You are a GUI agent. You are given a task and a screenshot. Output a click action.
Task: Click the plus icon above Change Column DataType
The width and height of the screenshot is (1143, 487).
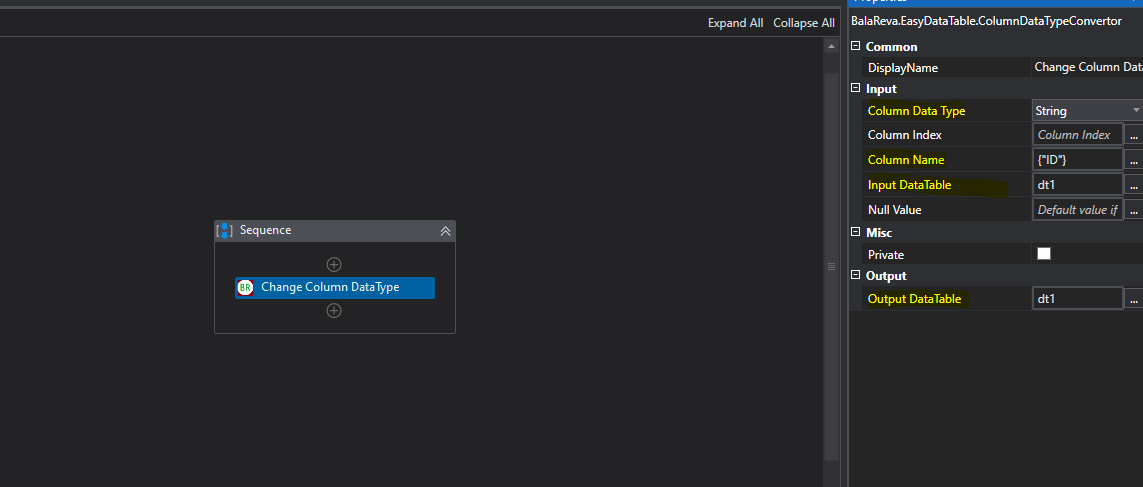click(334, 265)
